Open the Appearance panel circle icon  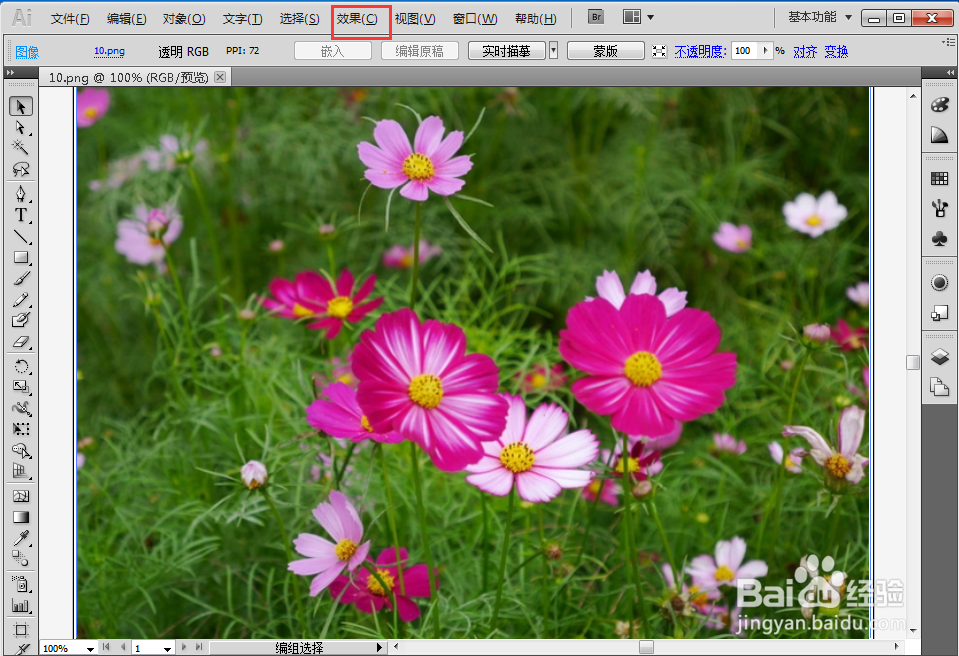[x=939, y=283]
